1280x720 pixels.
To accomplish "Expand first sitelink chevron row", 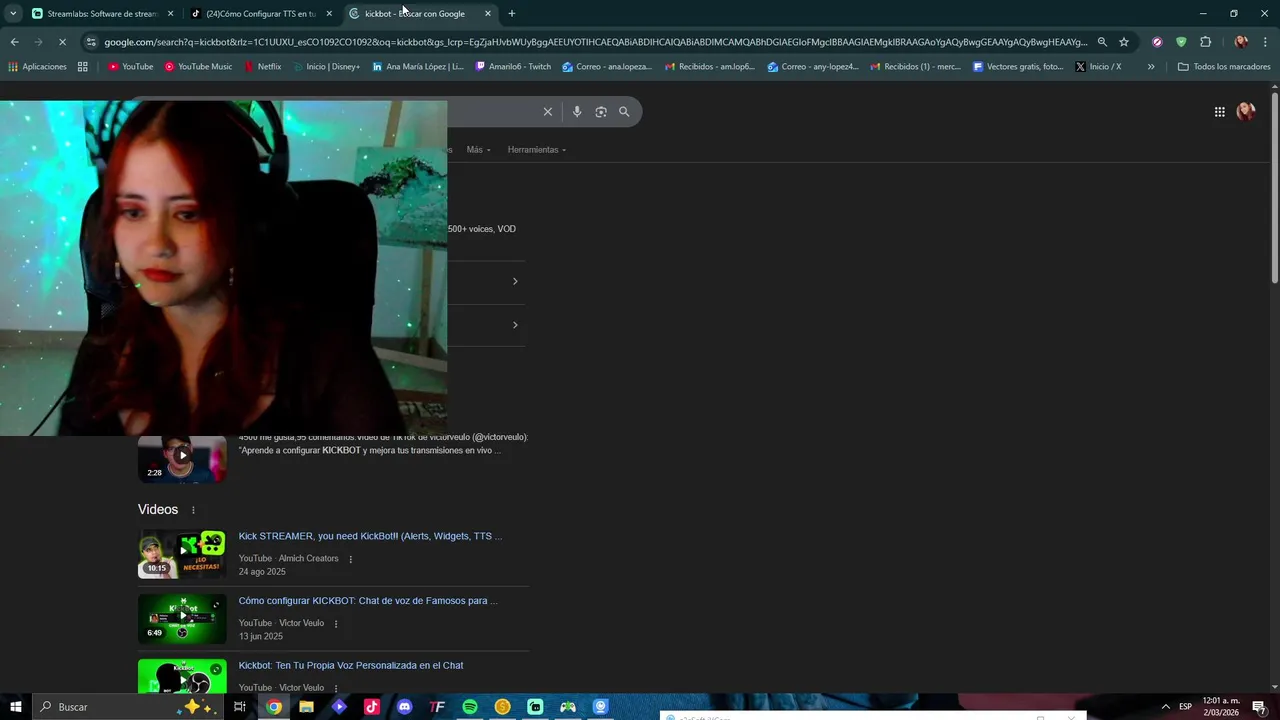I will [515, 281].
